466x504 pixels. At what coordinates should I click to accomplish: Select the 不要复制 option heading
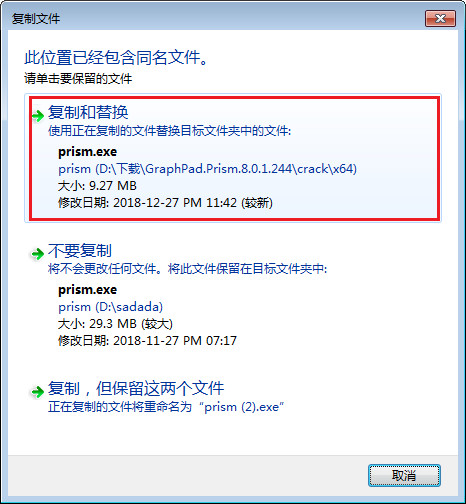pyautogui.click(x=80, y=250)
